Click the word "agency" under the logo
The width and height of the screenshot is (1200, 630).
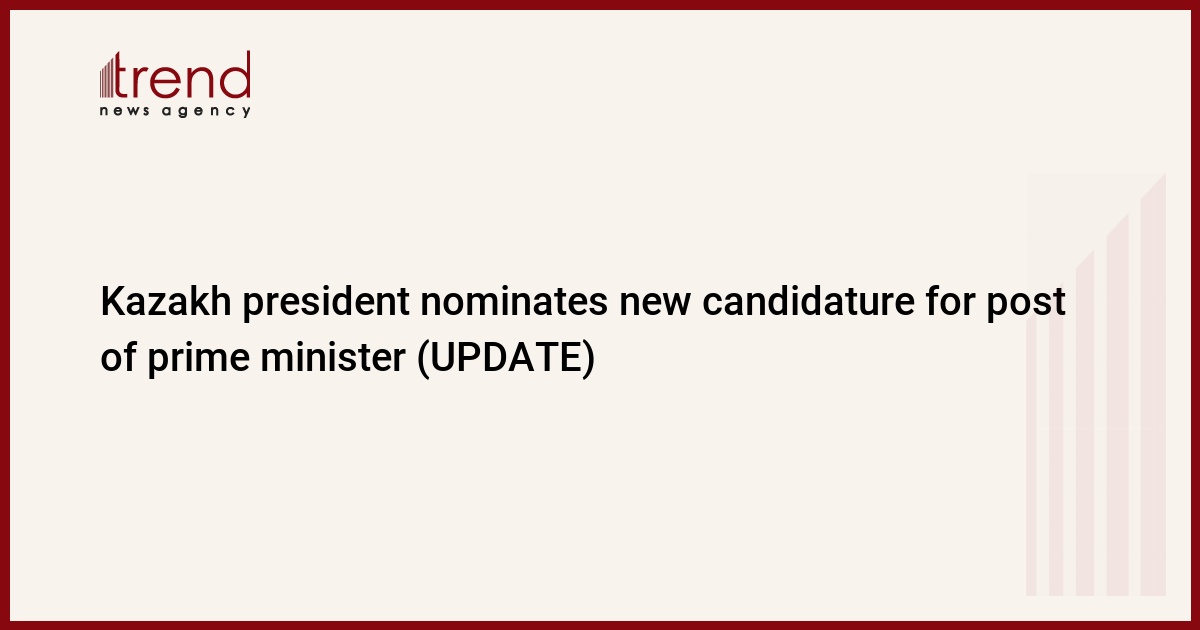[218, 111]
